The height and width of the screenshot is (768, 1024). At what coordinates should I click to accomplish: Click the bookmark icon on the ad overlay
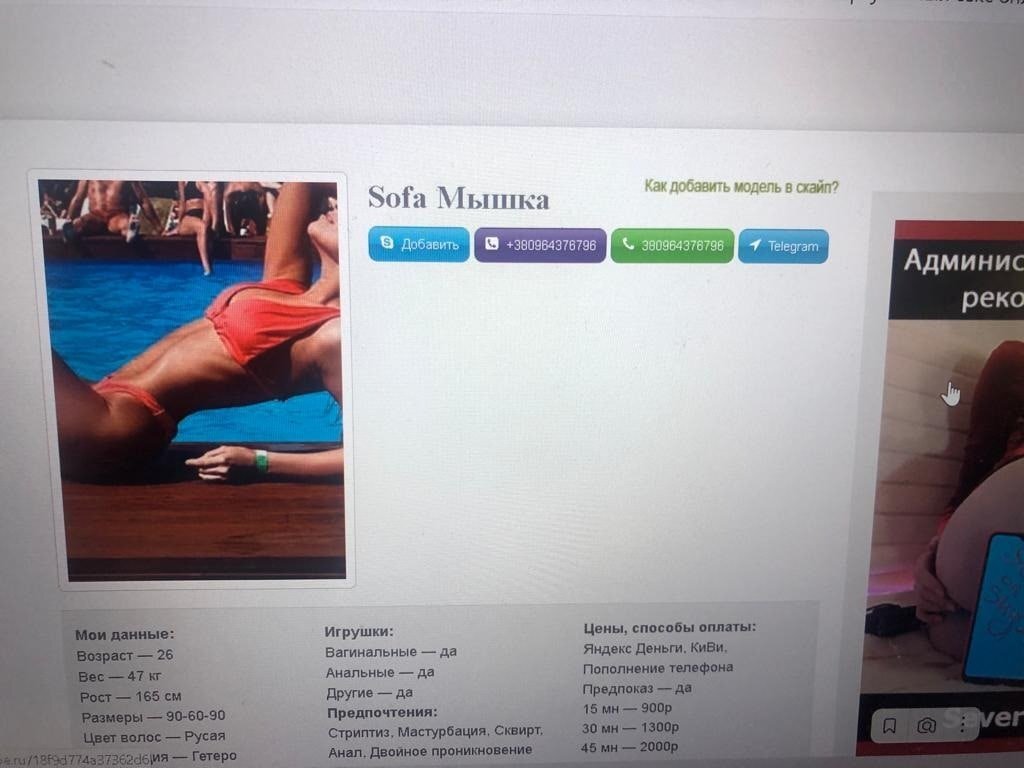889,726
